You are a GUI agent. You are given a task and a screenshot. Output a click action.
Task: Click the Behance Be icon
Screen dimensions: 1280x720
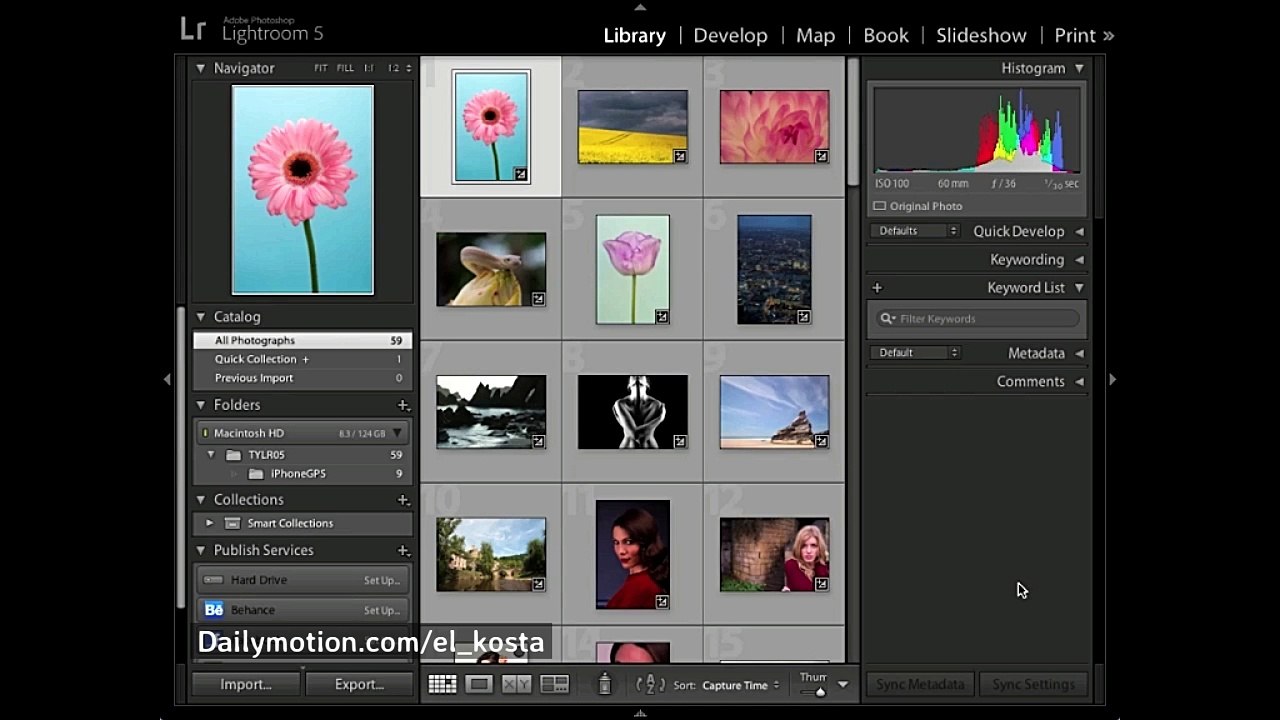coord(213,610)
